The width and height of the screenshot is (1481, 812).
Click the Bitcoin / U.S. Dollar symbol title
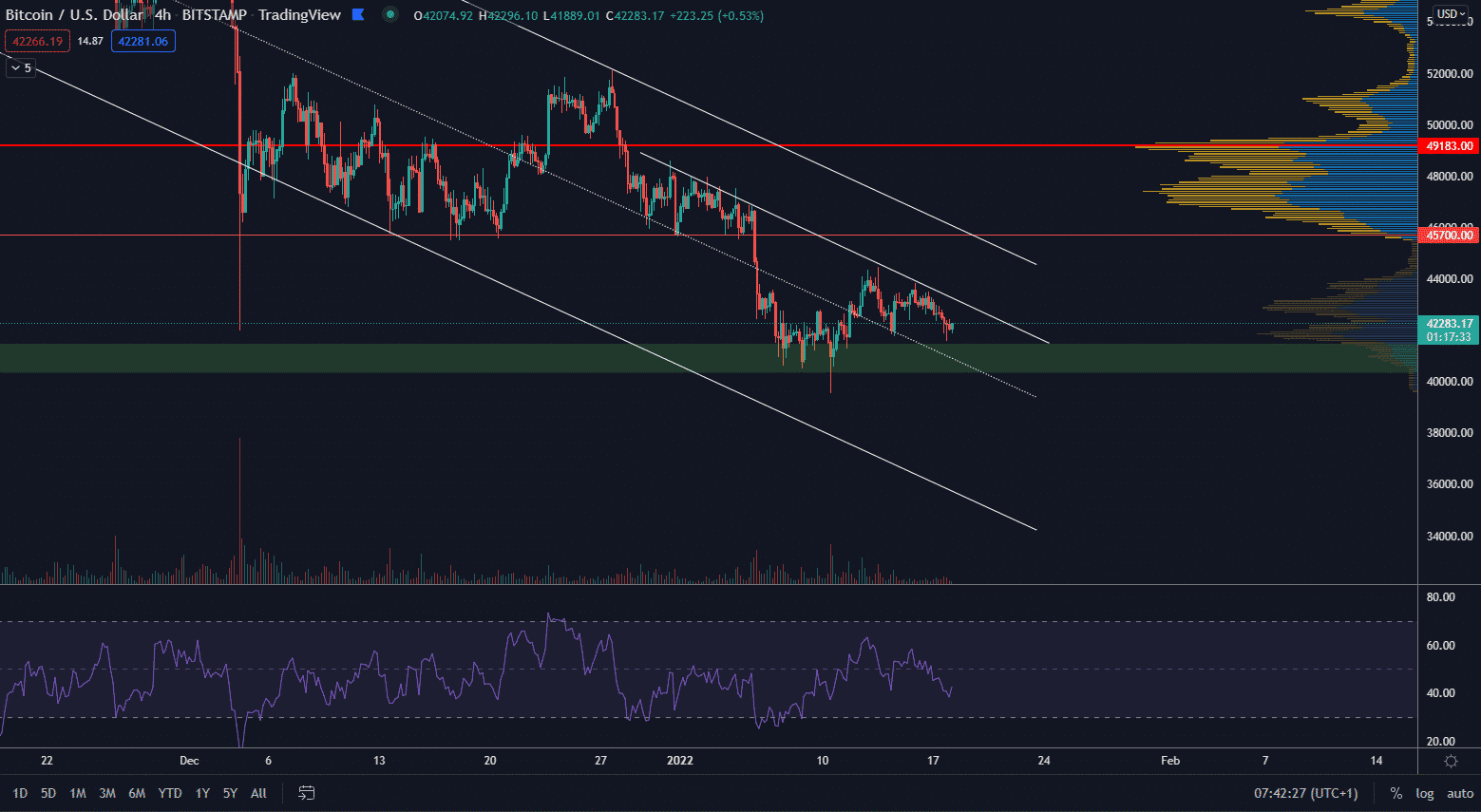pyautogui.click(x=75, y=14)
